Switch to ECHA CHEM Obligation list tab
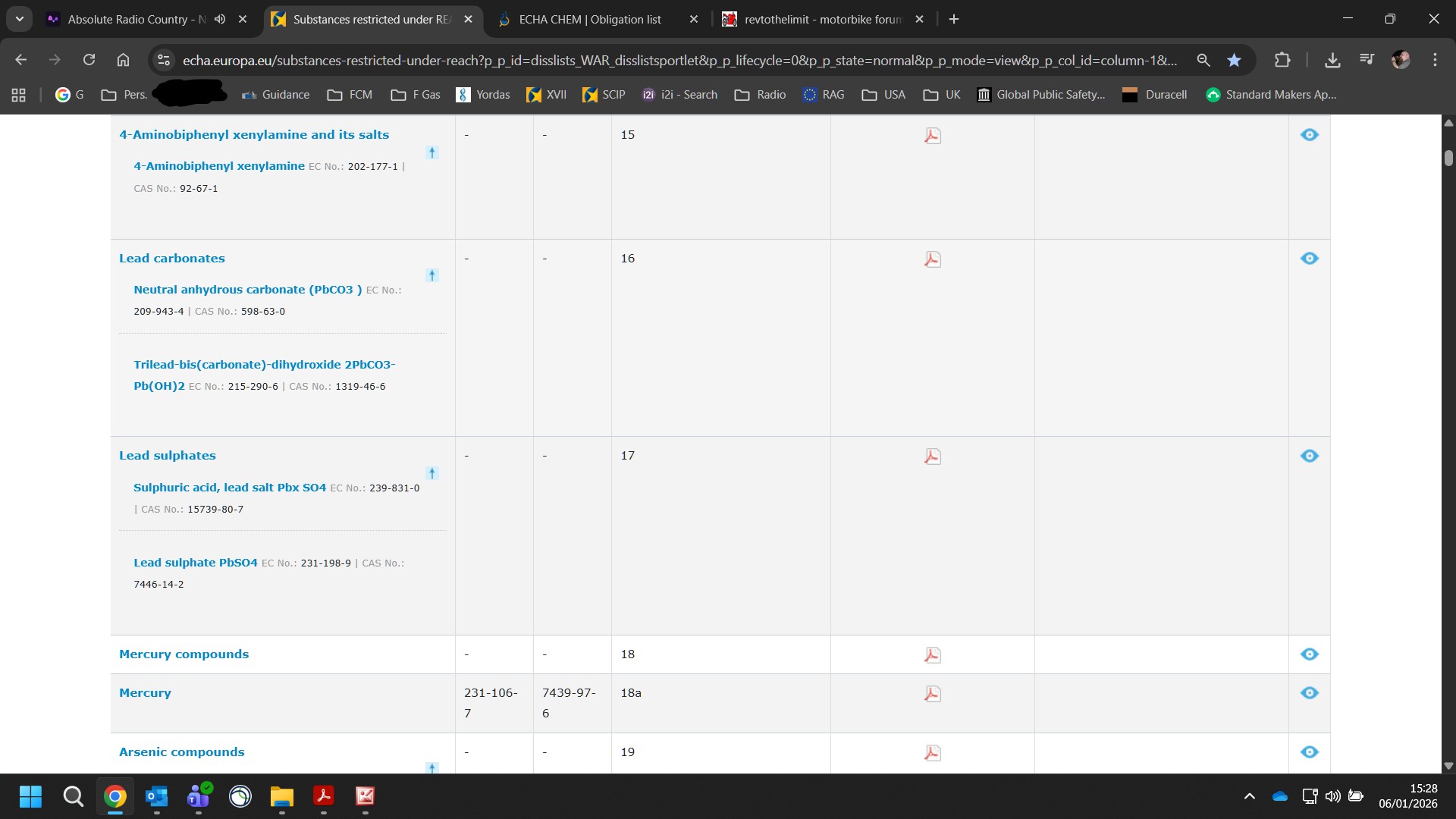1456x819 pixels. pos(588,19)
